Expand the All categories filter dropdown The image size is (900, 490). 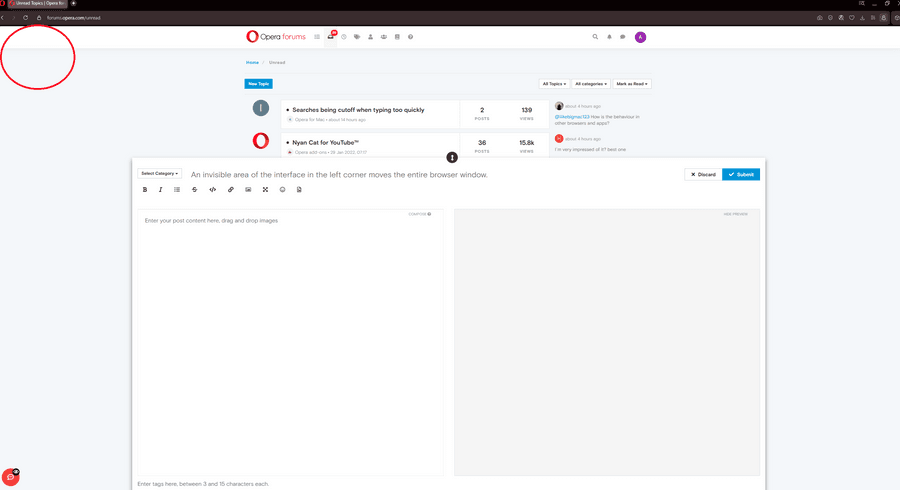591,84
